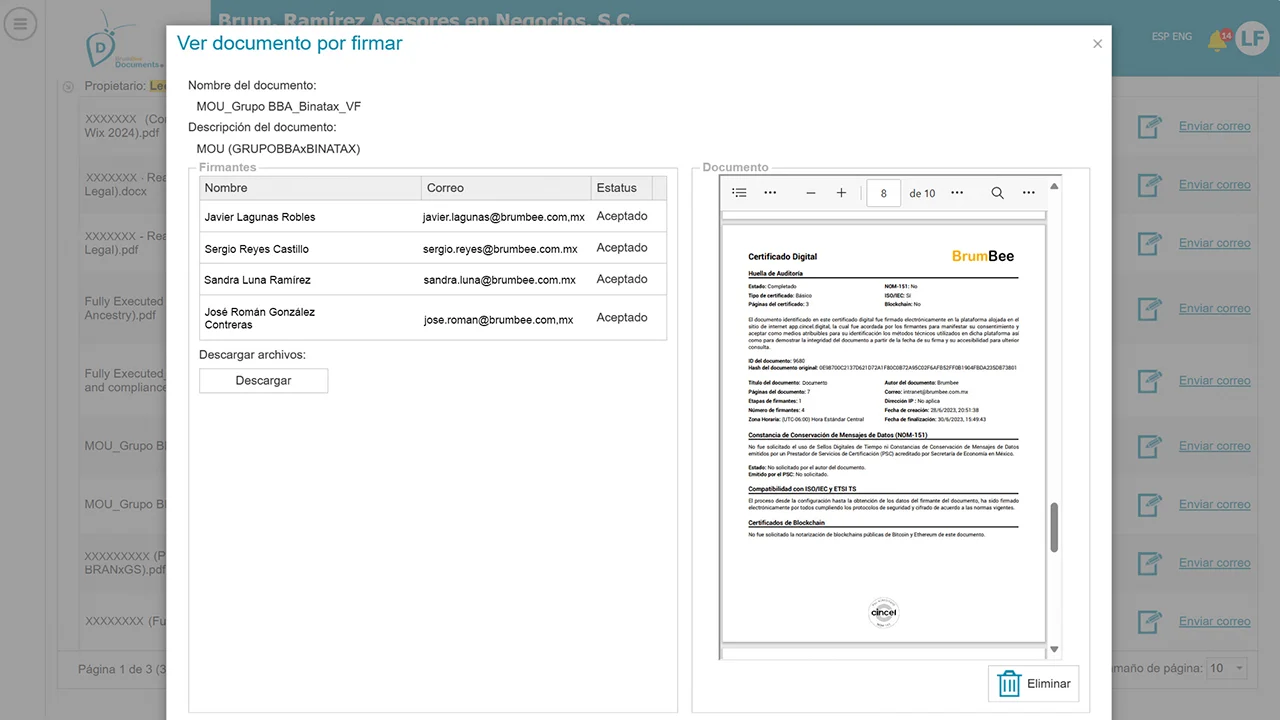Sort signers by the Nombre column header
1280x720 pixels.
click(311, 188)
